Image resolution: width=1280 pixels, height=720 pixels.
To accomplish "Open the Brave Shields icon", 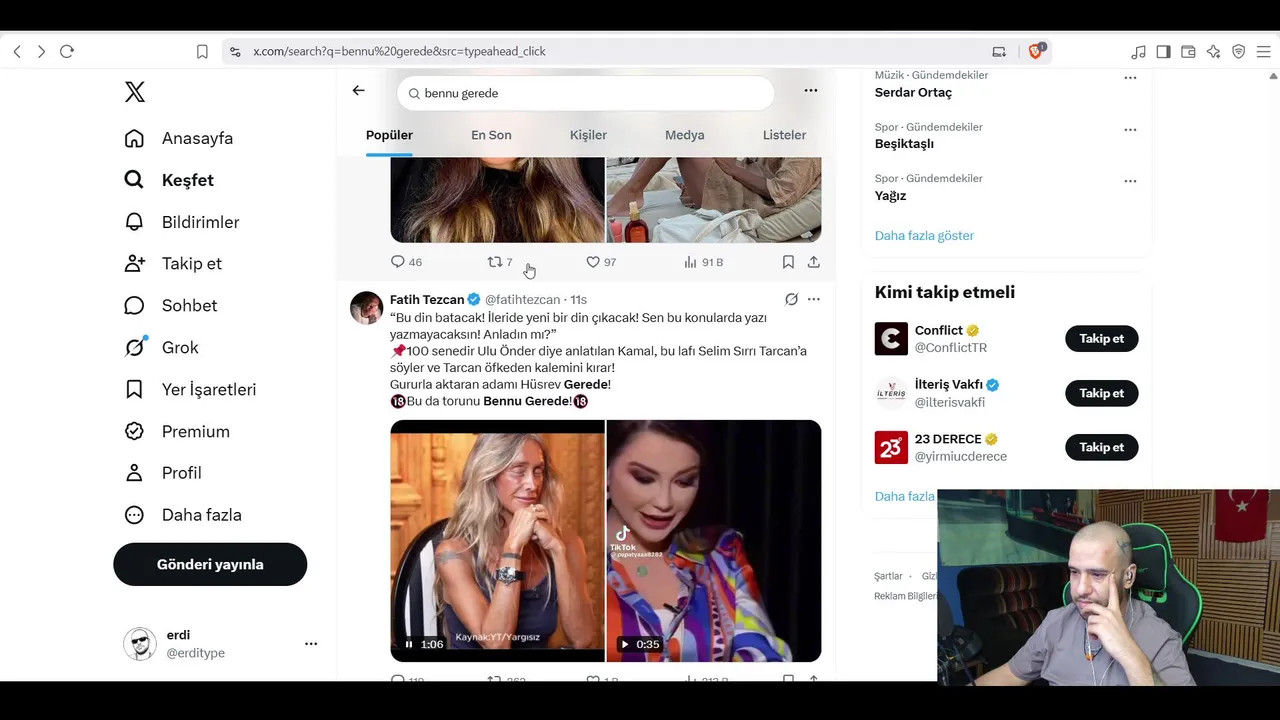I will [1036, 51].
